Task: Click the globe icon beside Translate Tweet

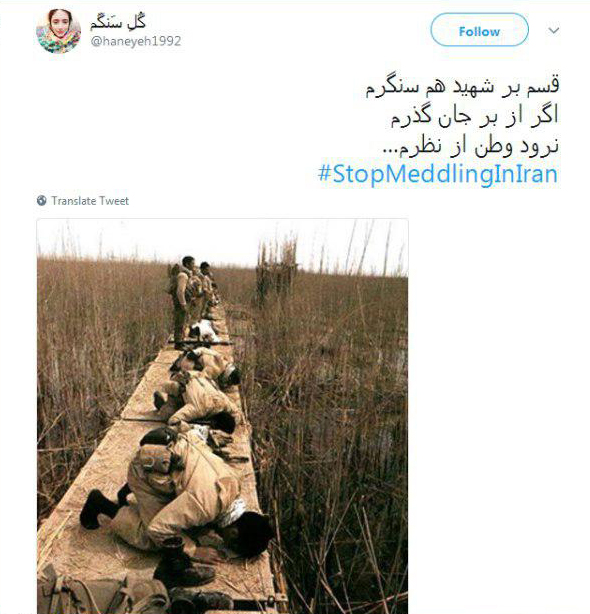Action: point(41,200)
